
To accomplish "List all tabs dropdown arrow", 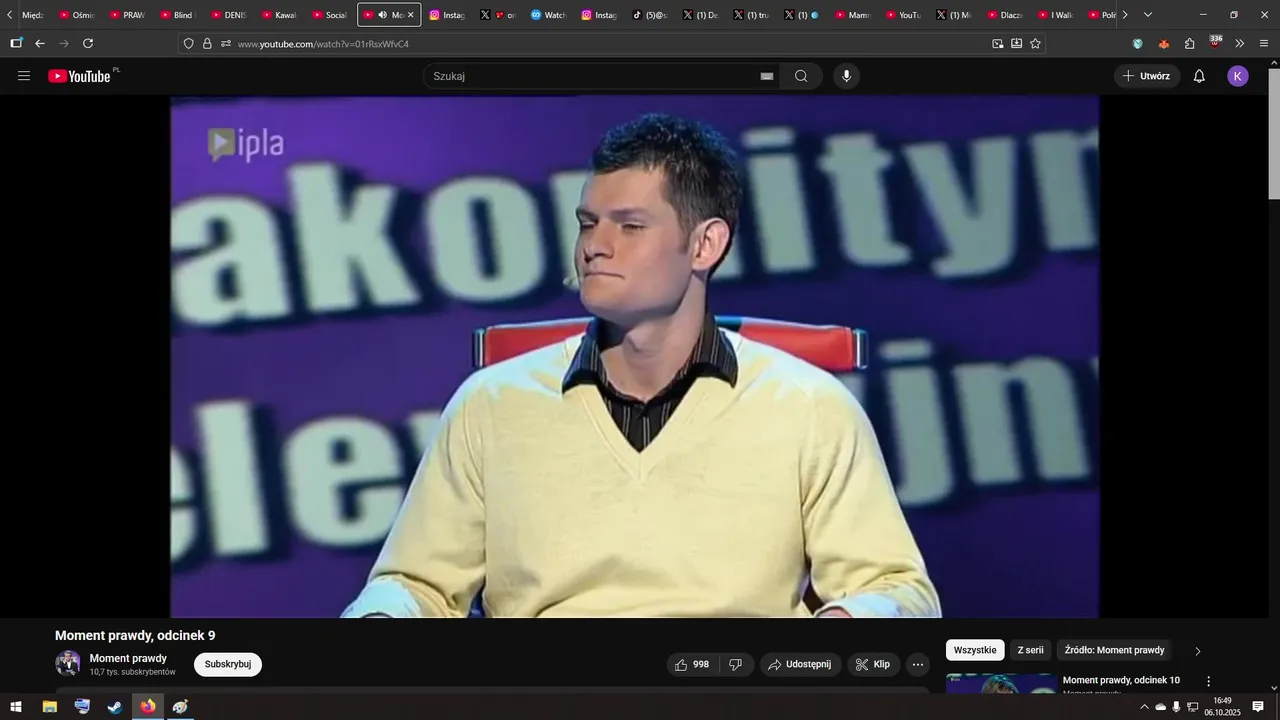I will (x=1147, y=15).
